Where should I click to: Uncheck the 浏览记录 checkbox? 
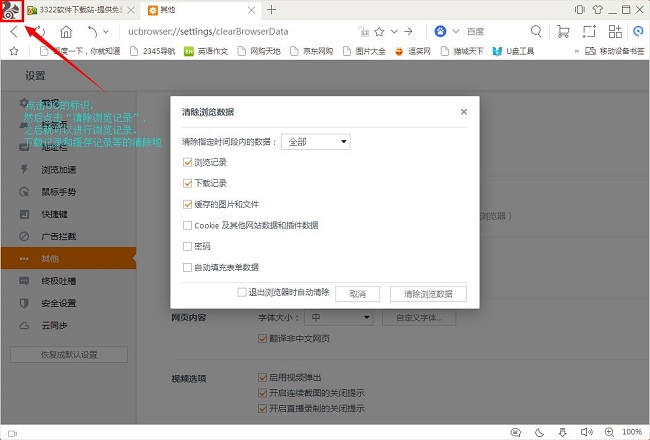[x=187, y=161]
